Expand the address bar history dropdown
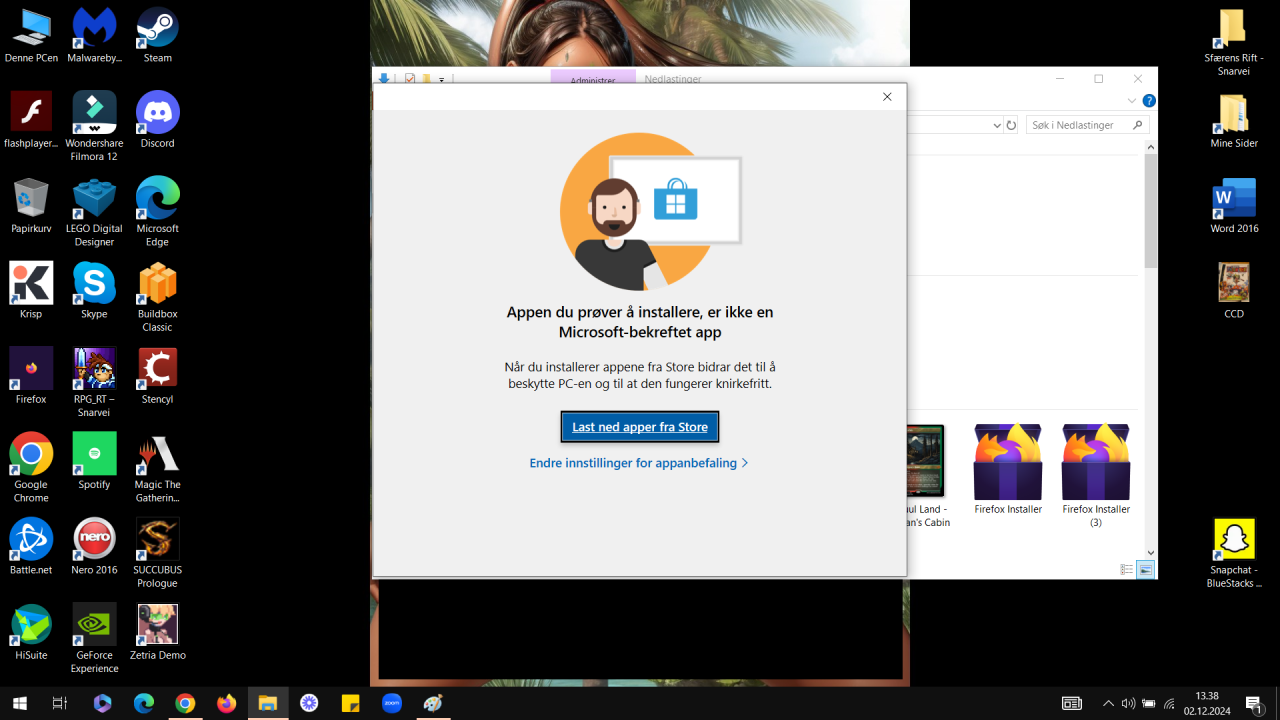The width and height of the screenshot is (1280, 720). 996,125
